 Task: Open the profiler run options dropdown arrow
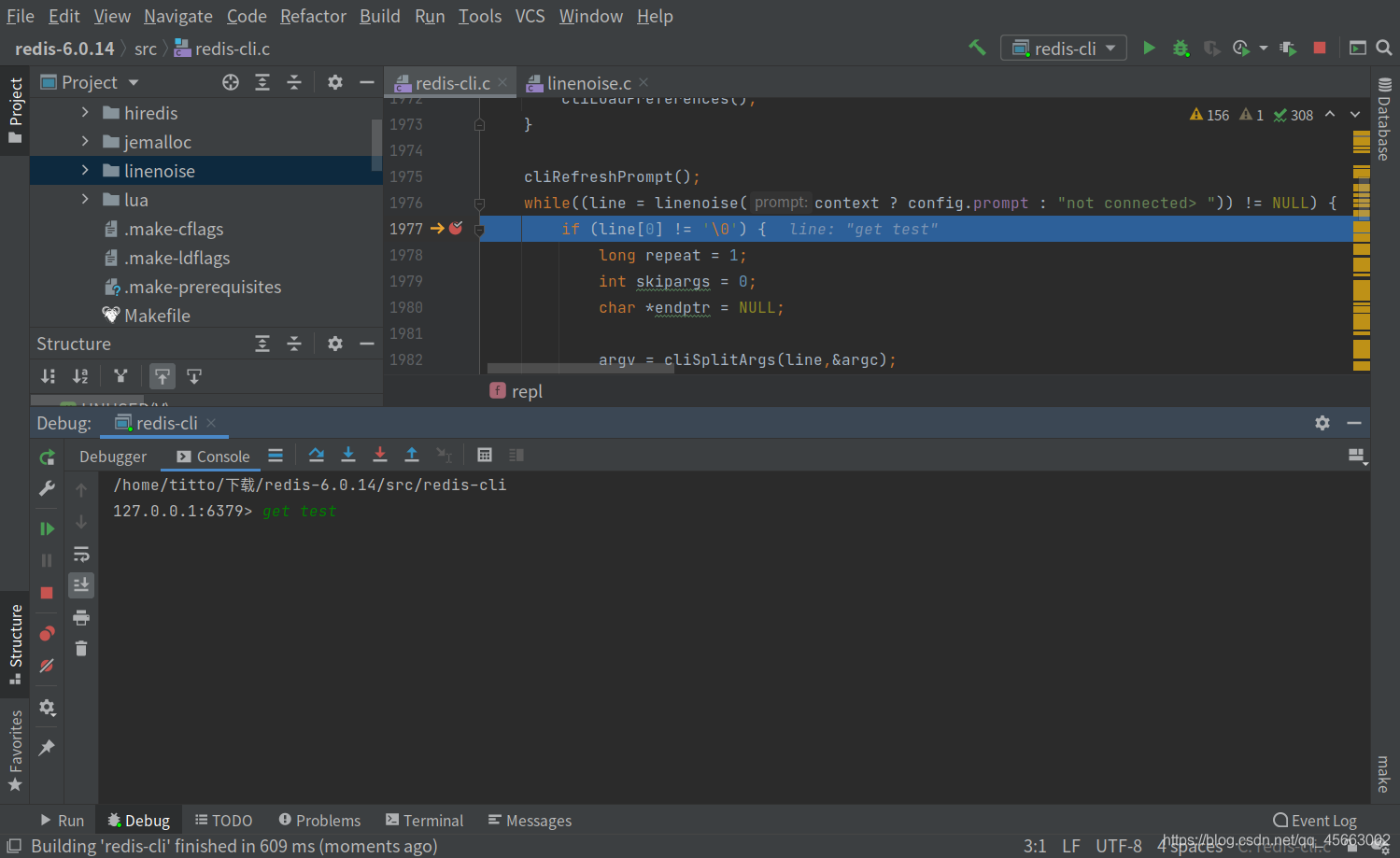coord(1263,48)
